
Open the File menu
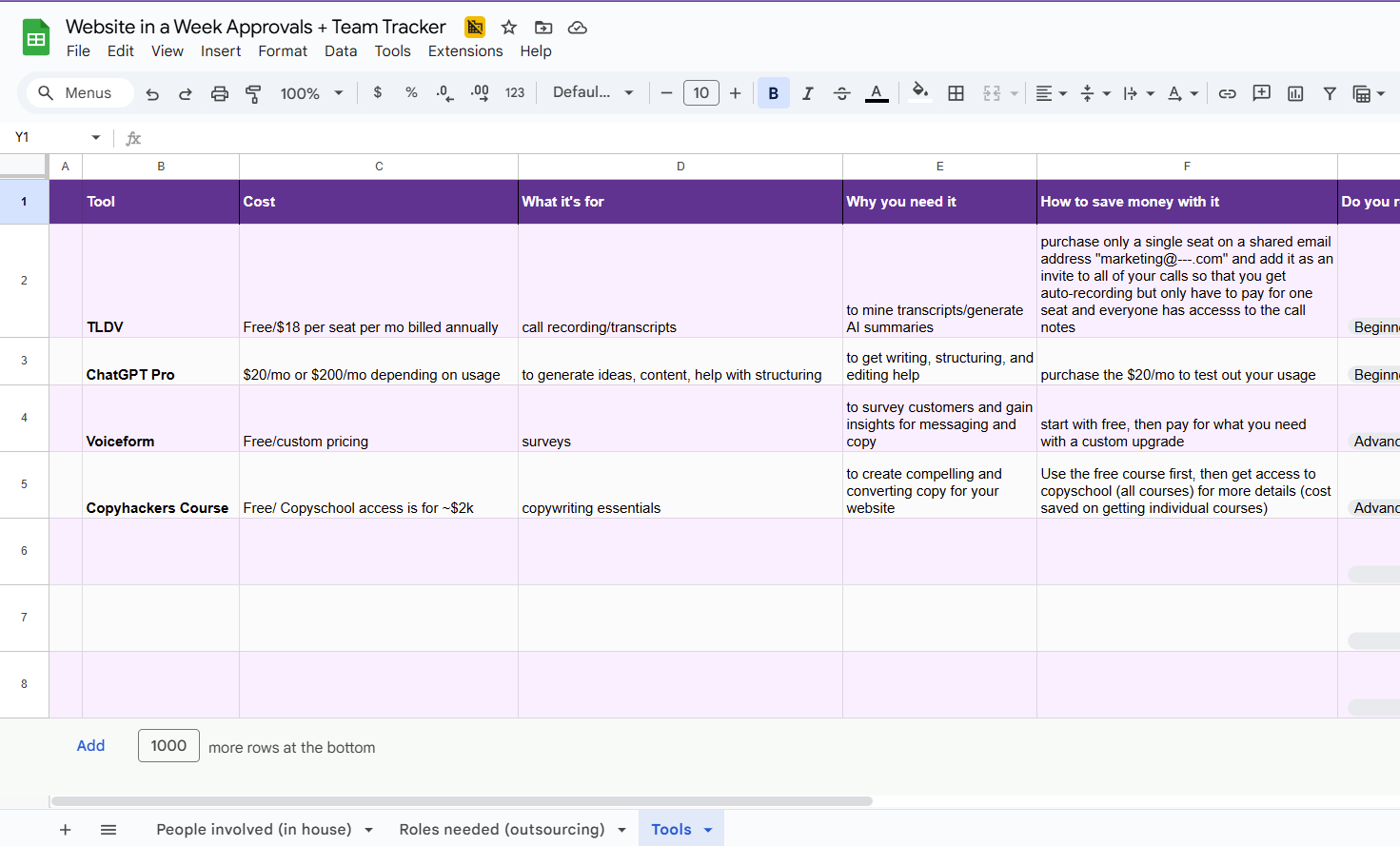pos(78,51)
